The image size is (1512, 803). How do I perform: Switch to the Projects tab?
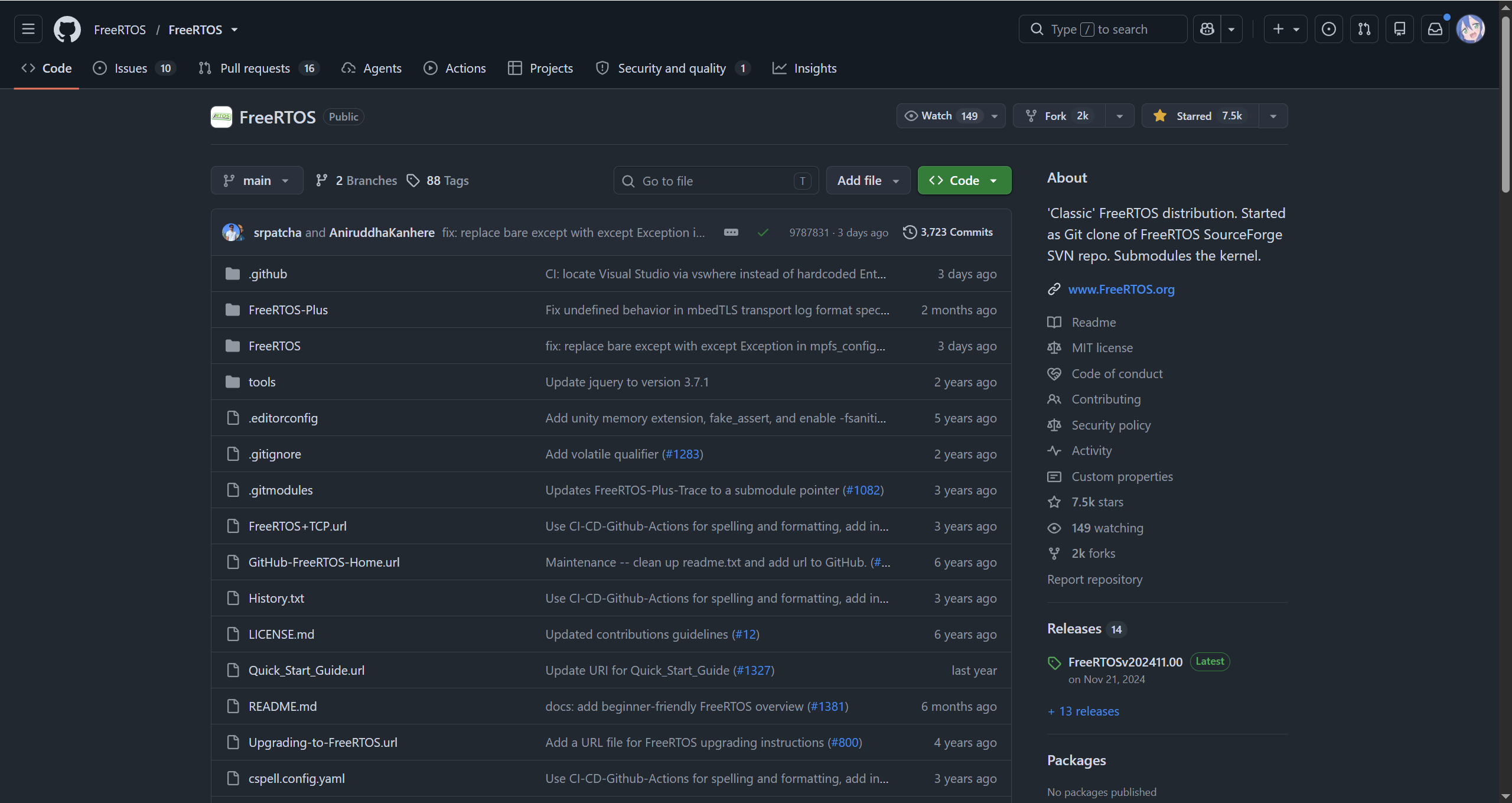click(x=540, y=68)
